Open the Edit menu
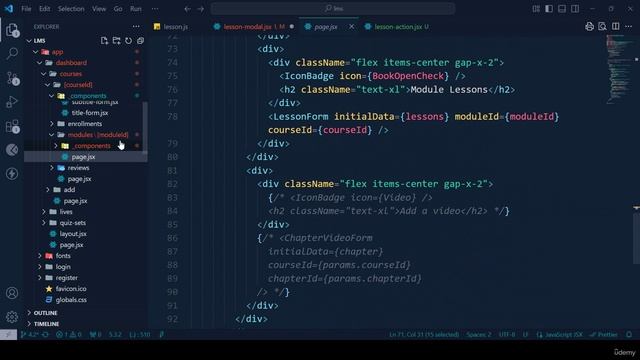 [44, 9]
